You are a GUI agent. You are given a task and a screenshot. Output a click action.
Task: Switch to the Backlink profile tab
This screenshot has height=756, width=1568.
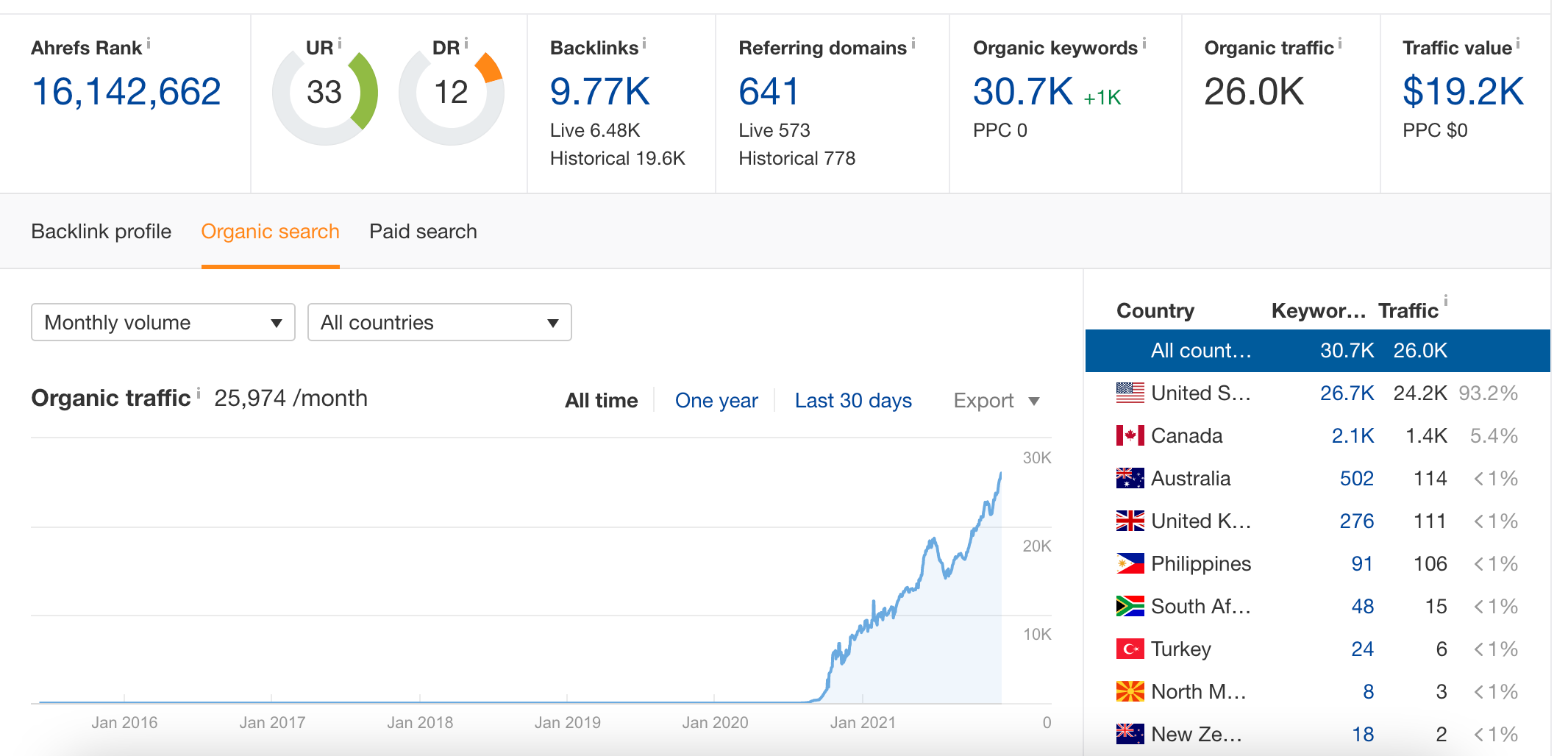pos(101,231)
